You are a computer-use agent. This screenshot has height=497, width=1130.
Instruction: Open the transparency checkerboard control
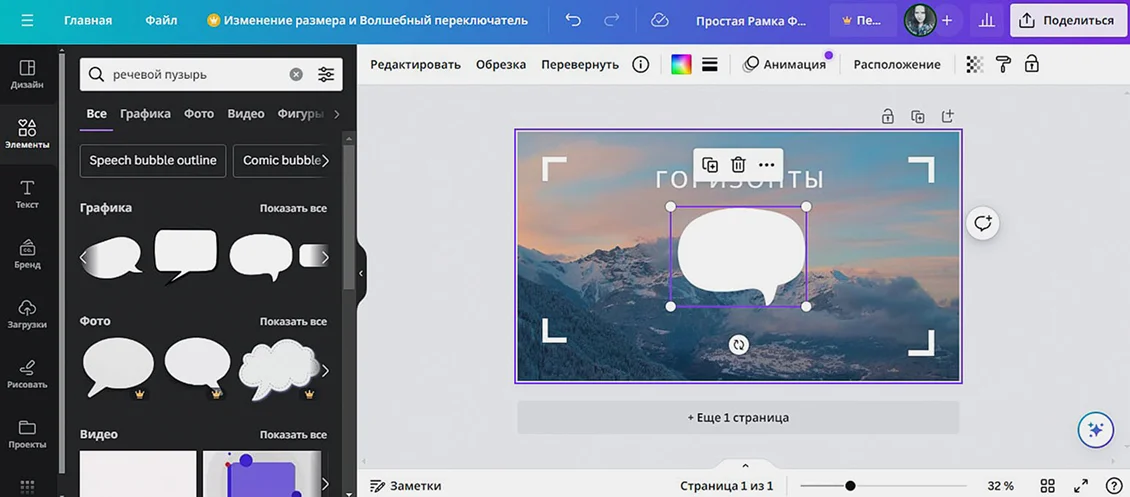pos(974,64)
